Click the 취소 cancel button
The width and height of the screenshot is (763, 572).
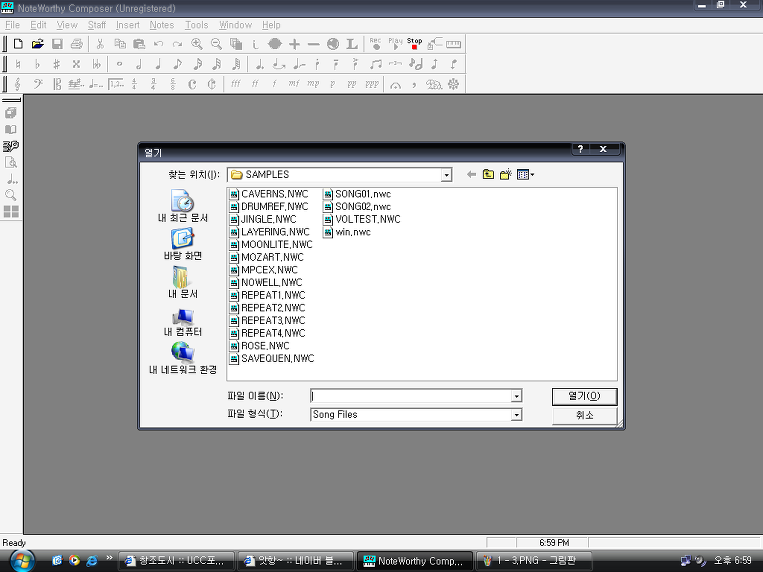[x=584, y=415]
